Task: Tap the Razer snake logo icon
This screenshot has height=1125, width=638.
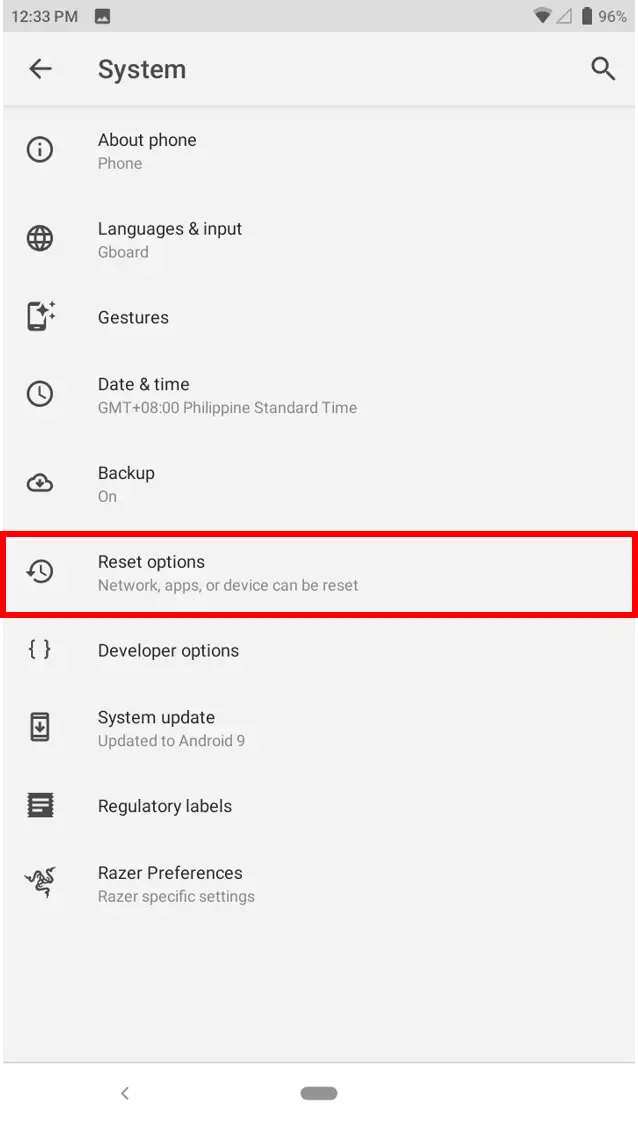Action: pyautogui.click(x=40, y=883)
